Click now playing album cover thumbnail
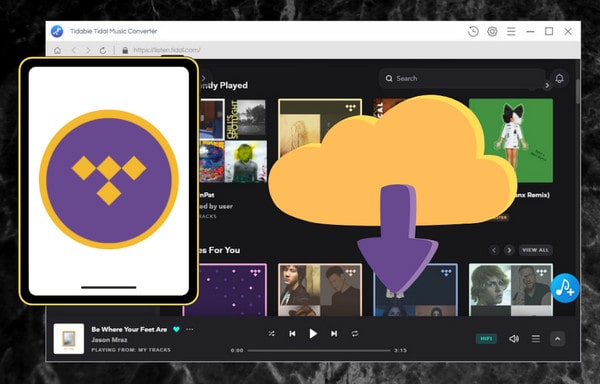This screenshot has width=600, height=384. pyautogui.click(x=69, y=339)
